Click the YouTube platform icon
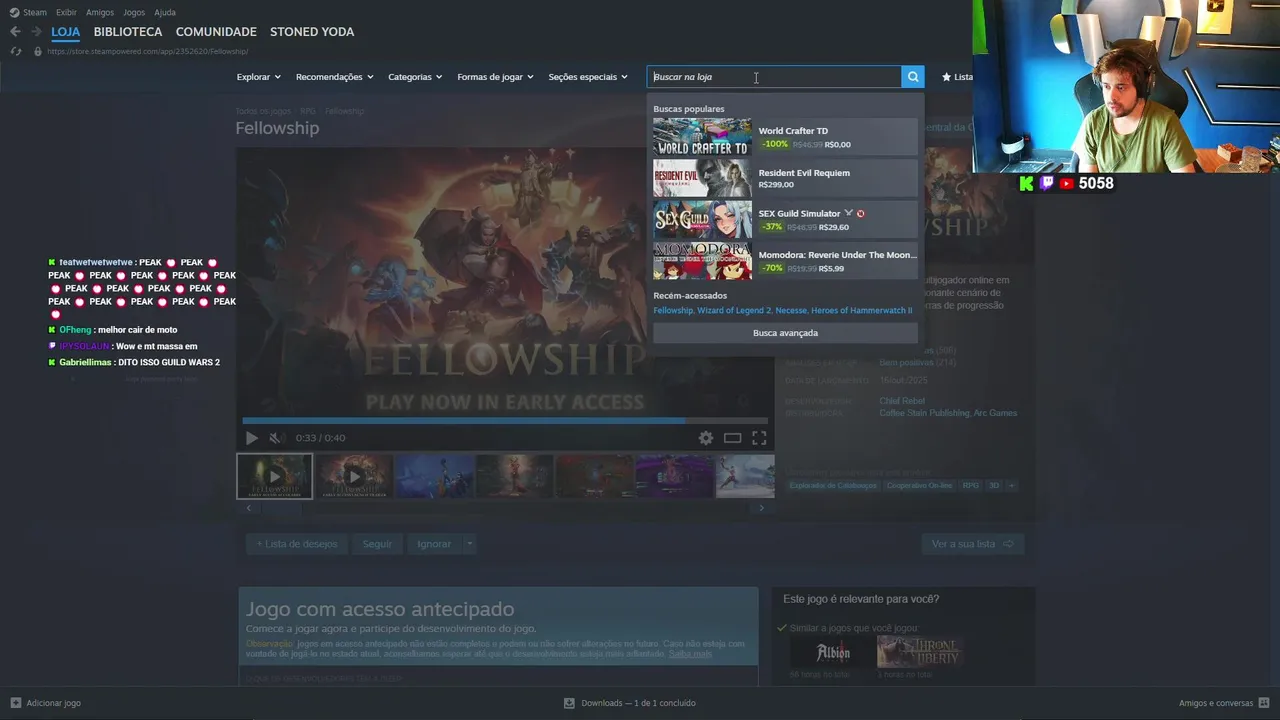Screen dimensions: 1280x720 pos(1067,183)
